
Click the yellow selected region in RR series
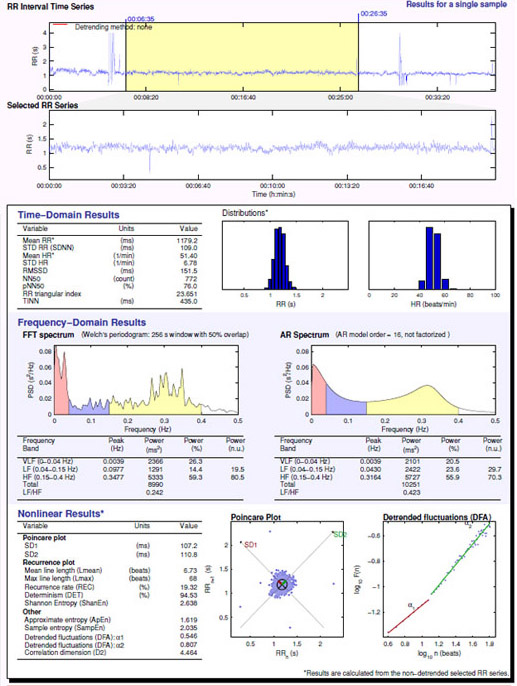242,57
